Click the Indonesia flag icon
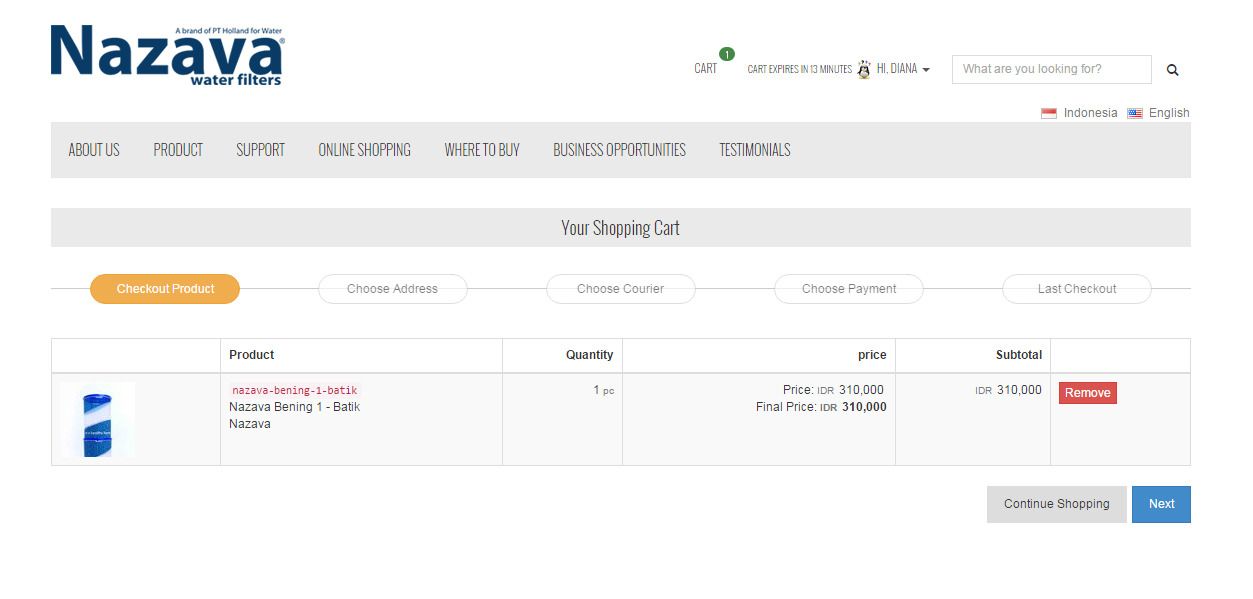This screenshot has height=599, width=1253. tap(1048, 113)
